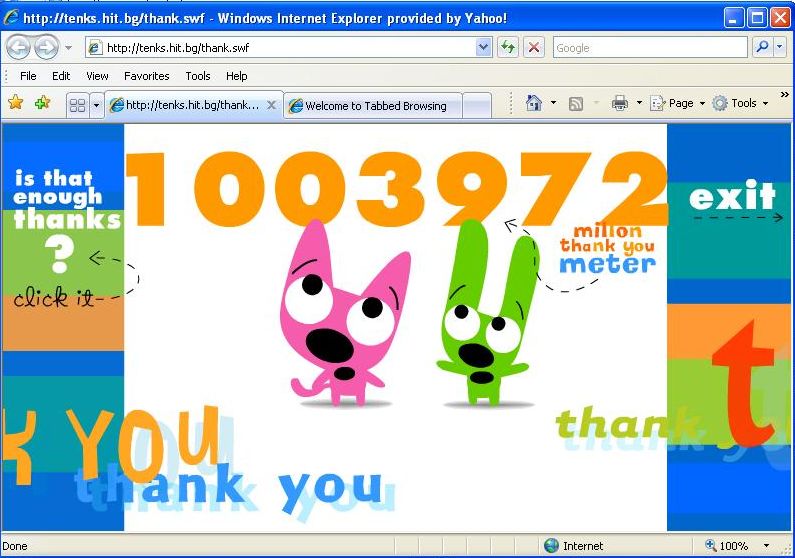Minimize the Internet Explorer window
Image resolution: width=795 pixels, height=558 pixels.
[x=733, y=18]
